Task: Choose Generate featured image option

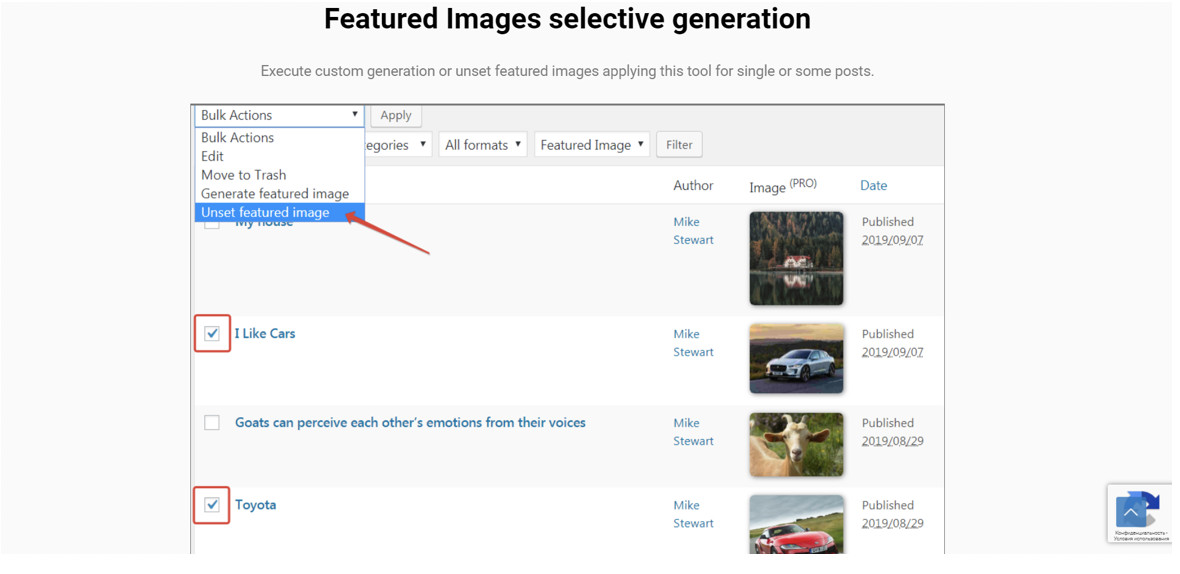Action: pyautogui.click(x=275, y=193)
